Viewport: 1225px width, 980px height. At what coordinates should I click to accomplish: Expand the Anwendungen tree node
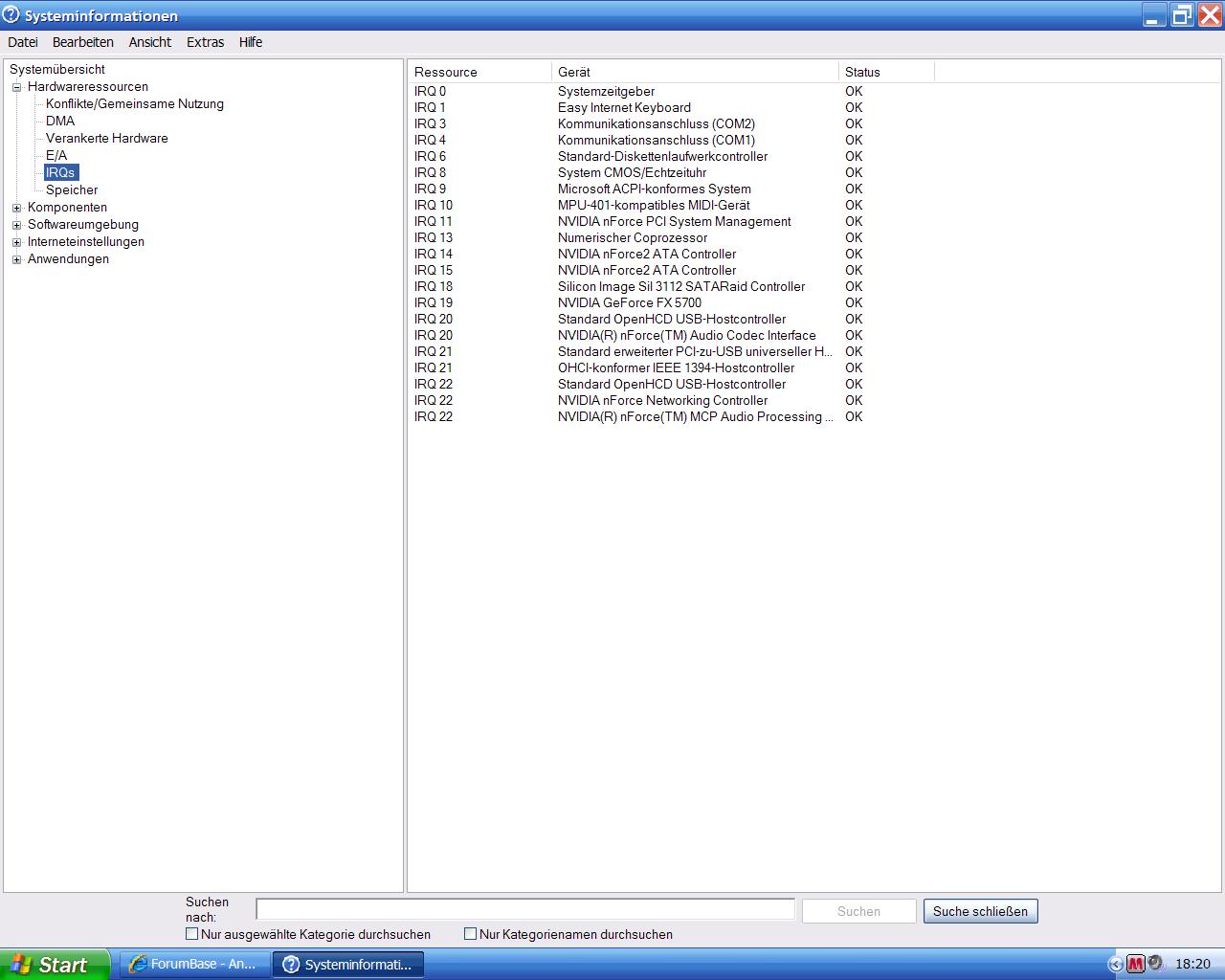click(16, 259)
